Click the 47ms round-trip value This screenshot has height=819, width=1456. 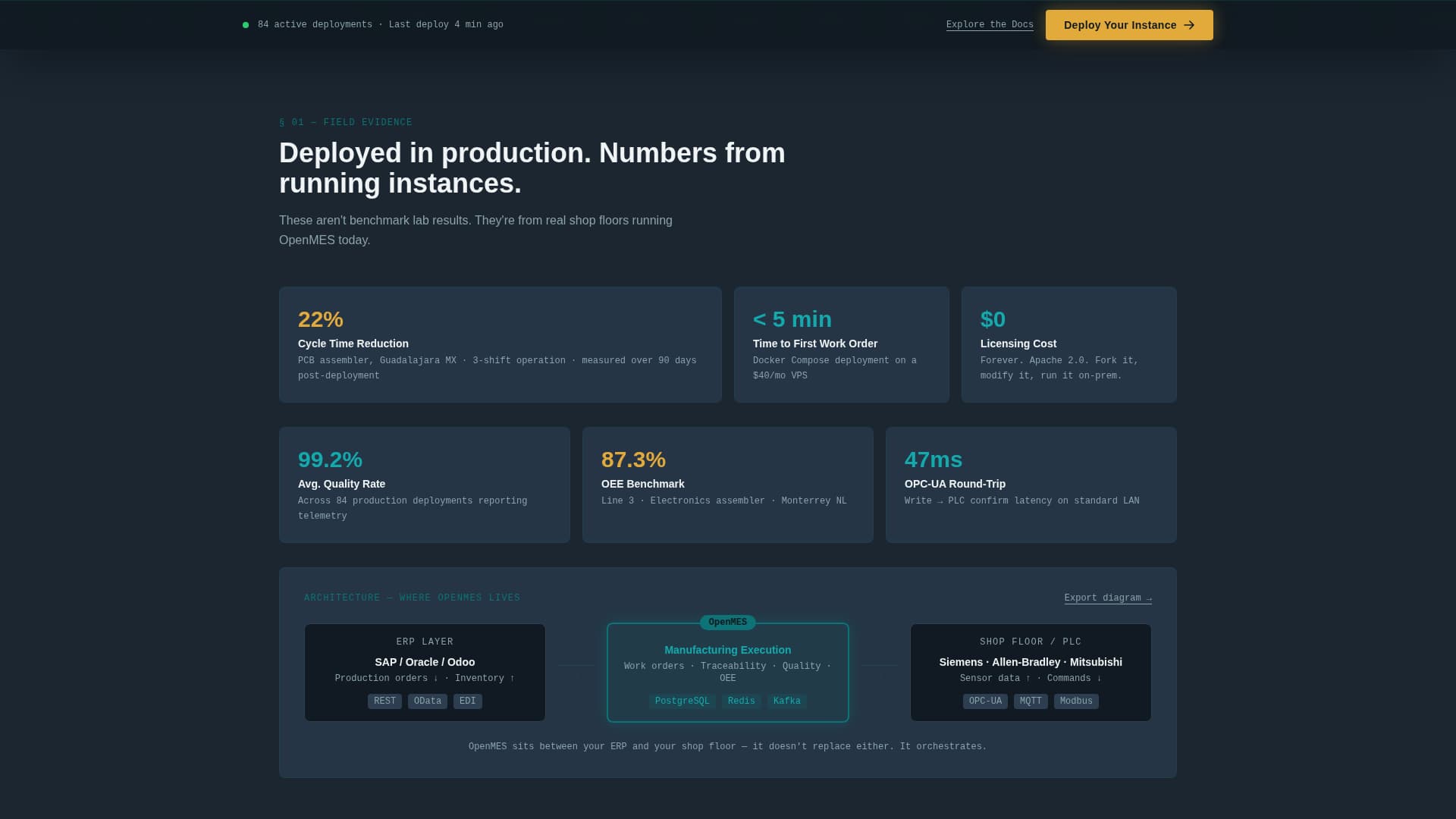934,460
